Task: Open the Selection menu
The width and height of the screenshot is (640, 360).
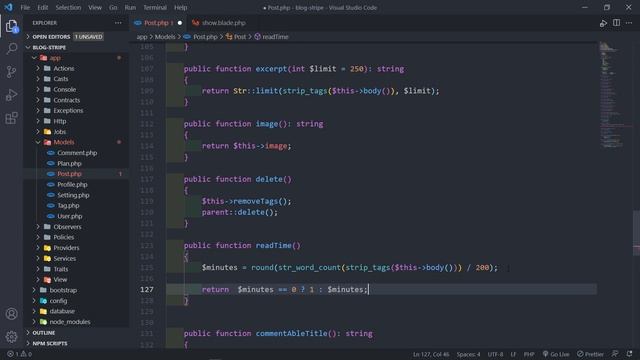Action: [x=68, y=7]
